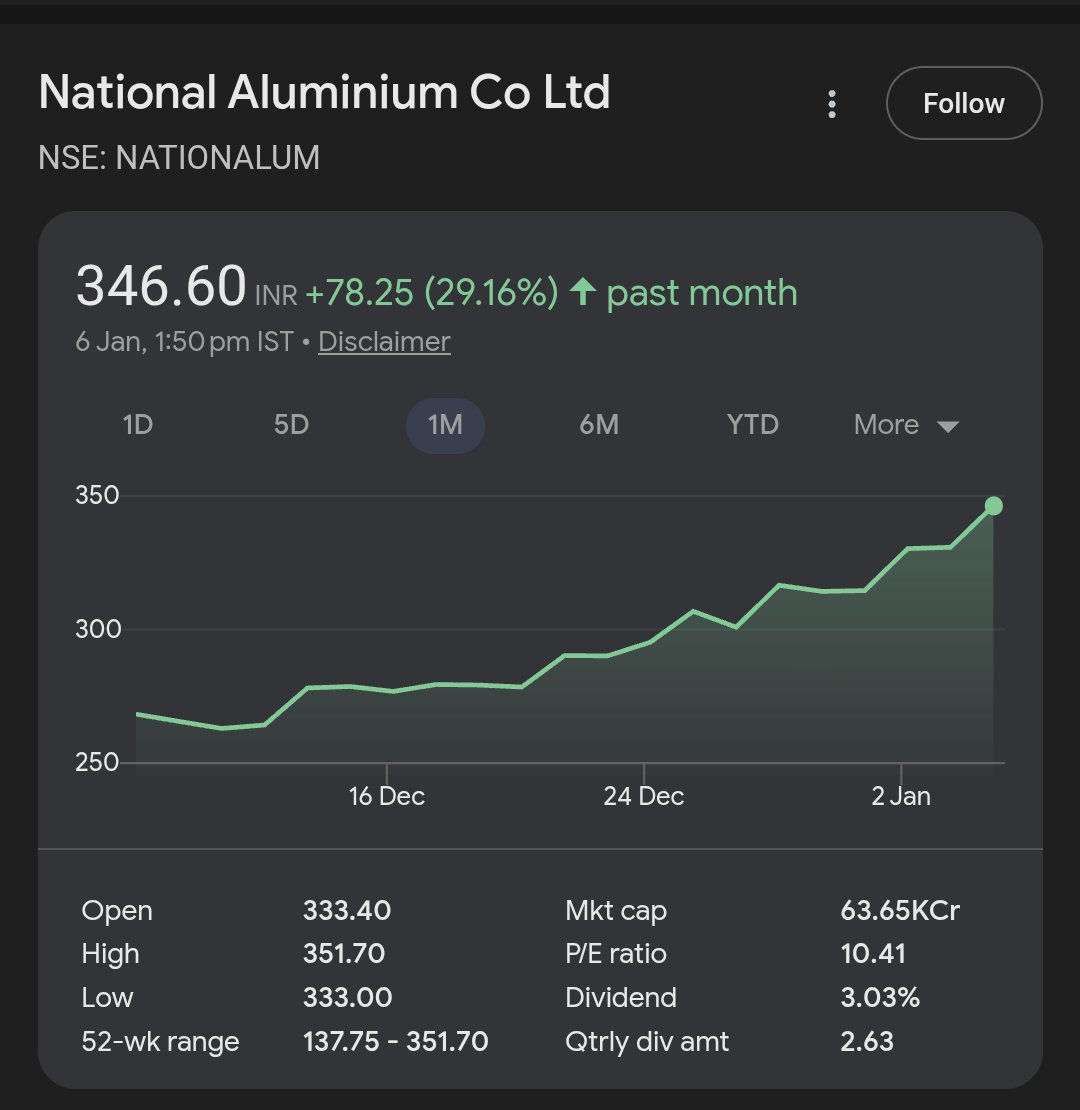
Task: Click the P/E ratio value 10.41
Action: (x=873, y=954)
